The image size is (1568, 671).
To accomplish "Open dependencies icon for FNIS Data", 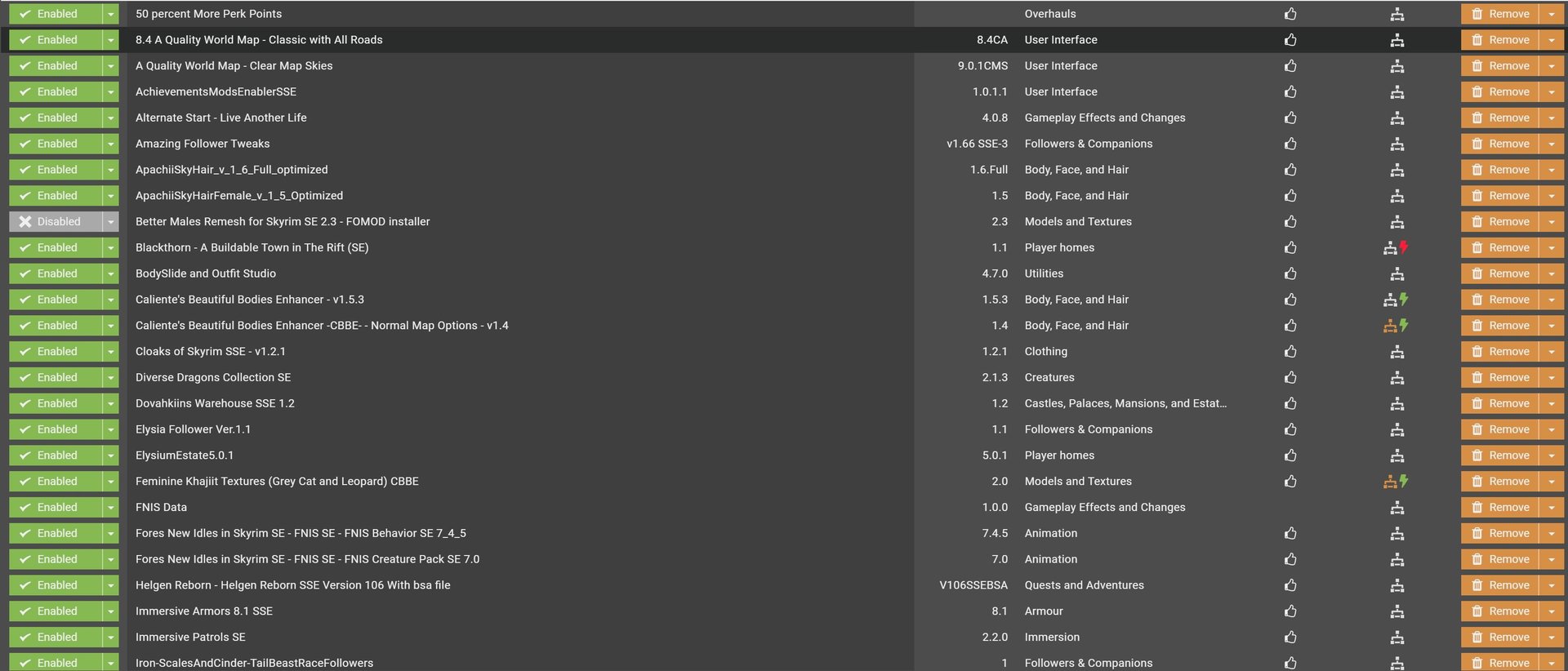I will [1397, 508].
